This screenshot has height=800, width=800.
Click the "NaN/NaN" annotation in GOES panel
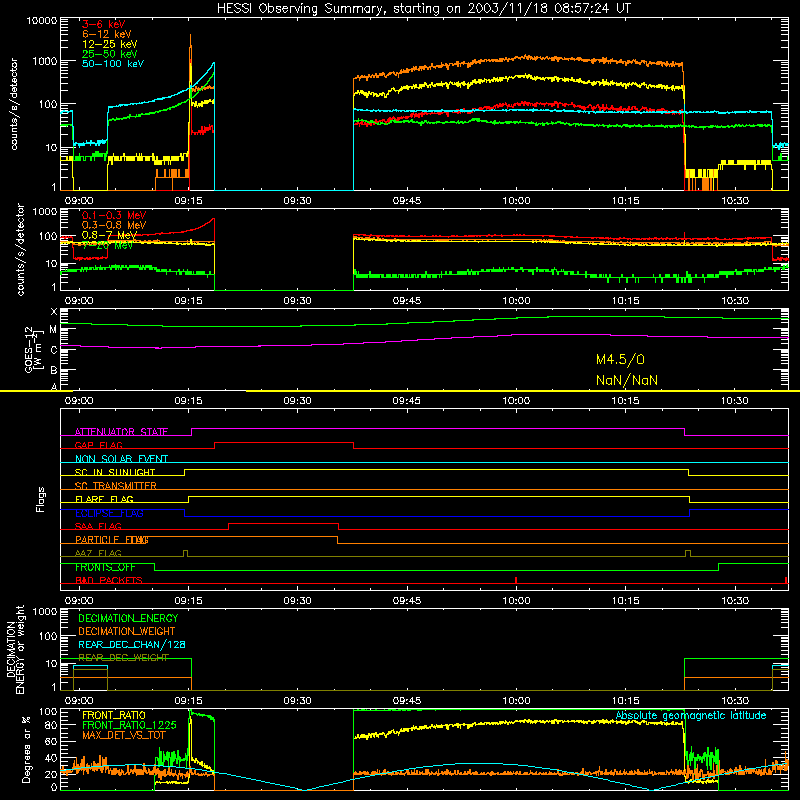click(x=627, y=380)
